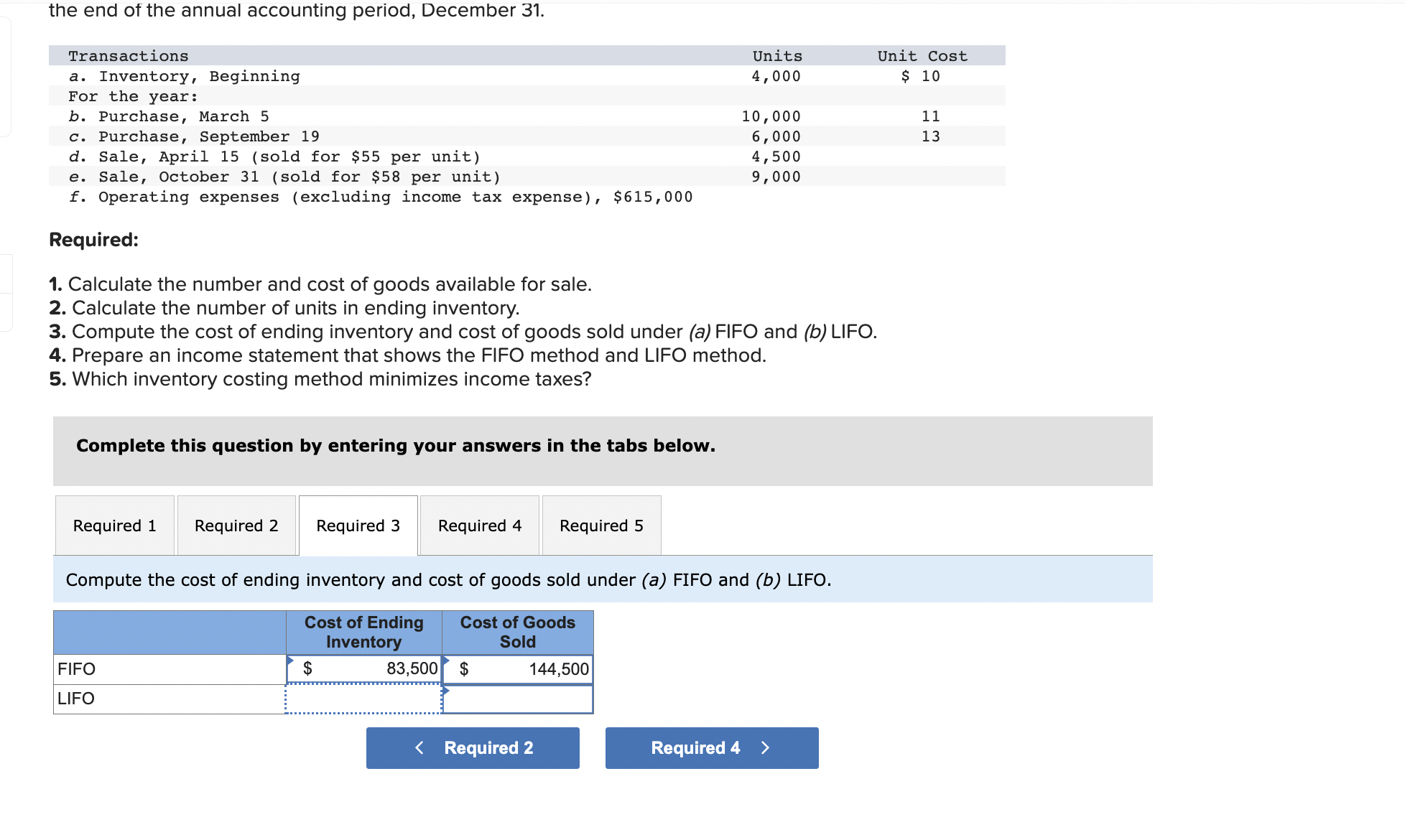The width and height of the screenshot is (1405, 840).
Task: Select the LIFO Cost of Ending Inventory cell
Action: [363, 699]
